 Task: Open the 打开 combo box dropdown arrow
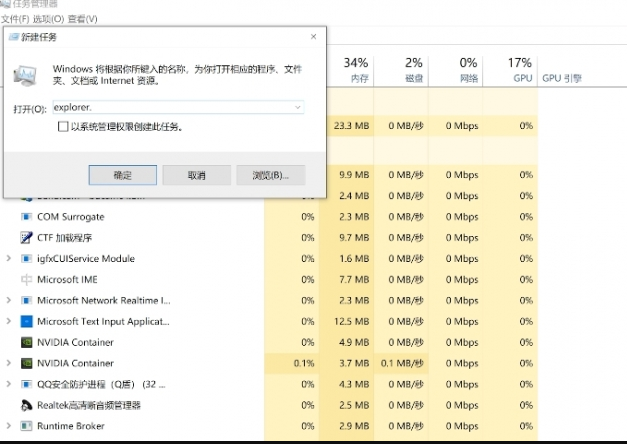coord(298,106)
